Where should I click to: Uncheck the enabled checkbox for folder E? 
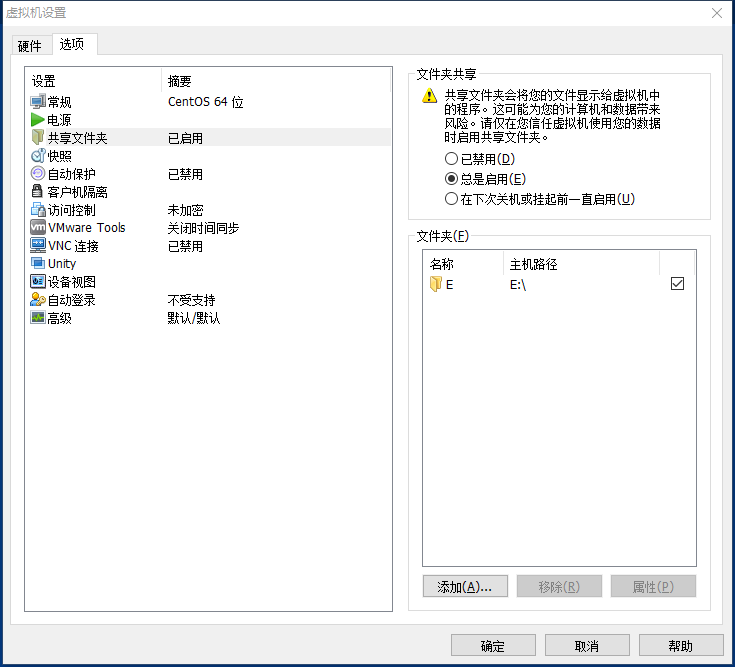click(677, 284)
